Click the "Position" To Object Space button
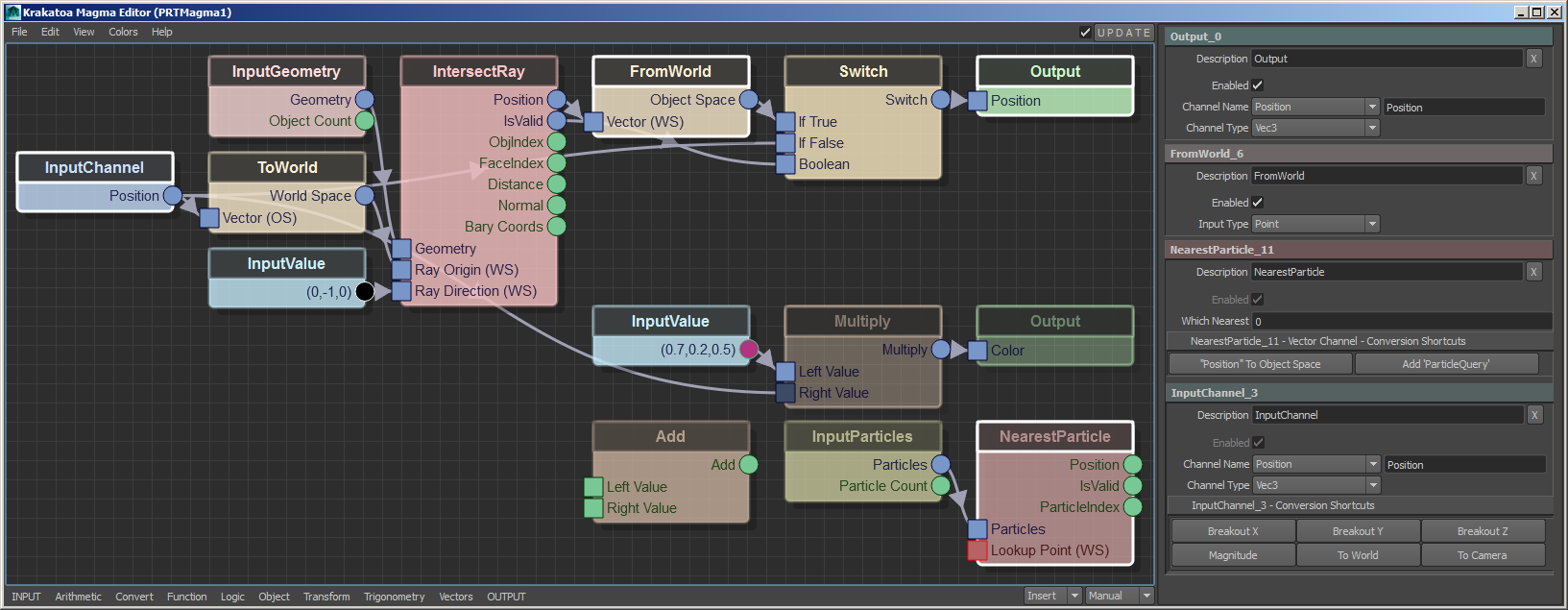The image size is (1568, 610). [1260, 364]
